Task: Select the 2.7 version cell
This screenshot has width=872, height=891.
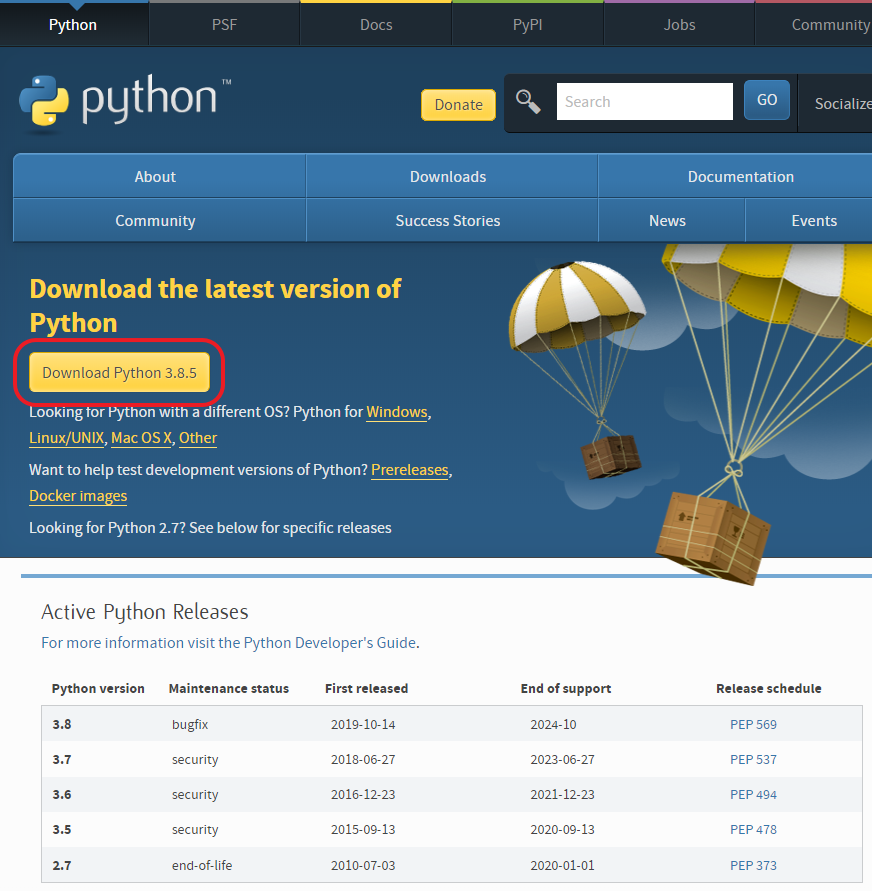Action: [62, 865]
